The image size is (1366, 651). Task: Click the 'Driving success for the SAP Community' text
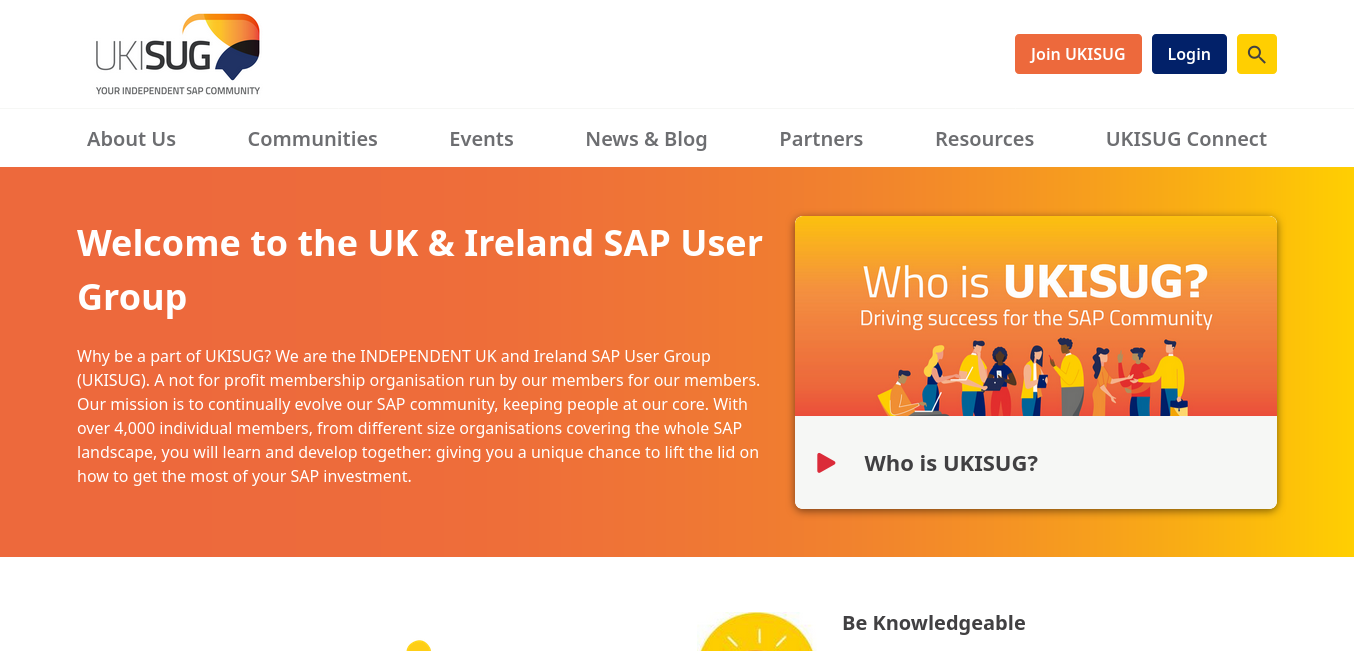(x=1036, y=319)
